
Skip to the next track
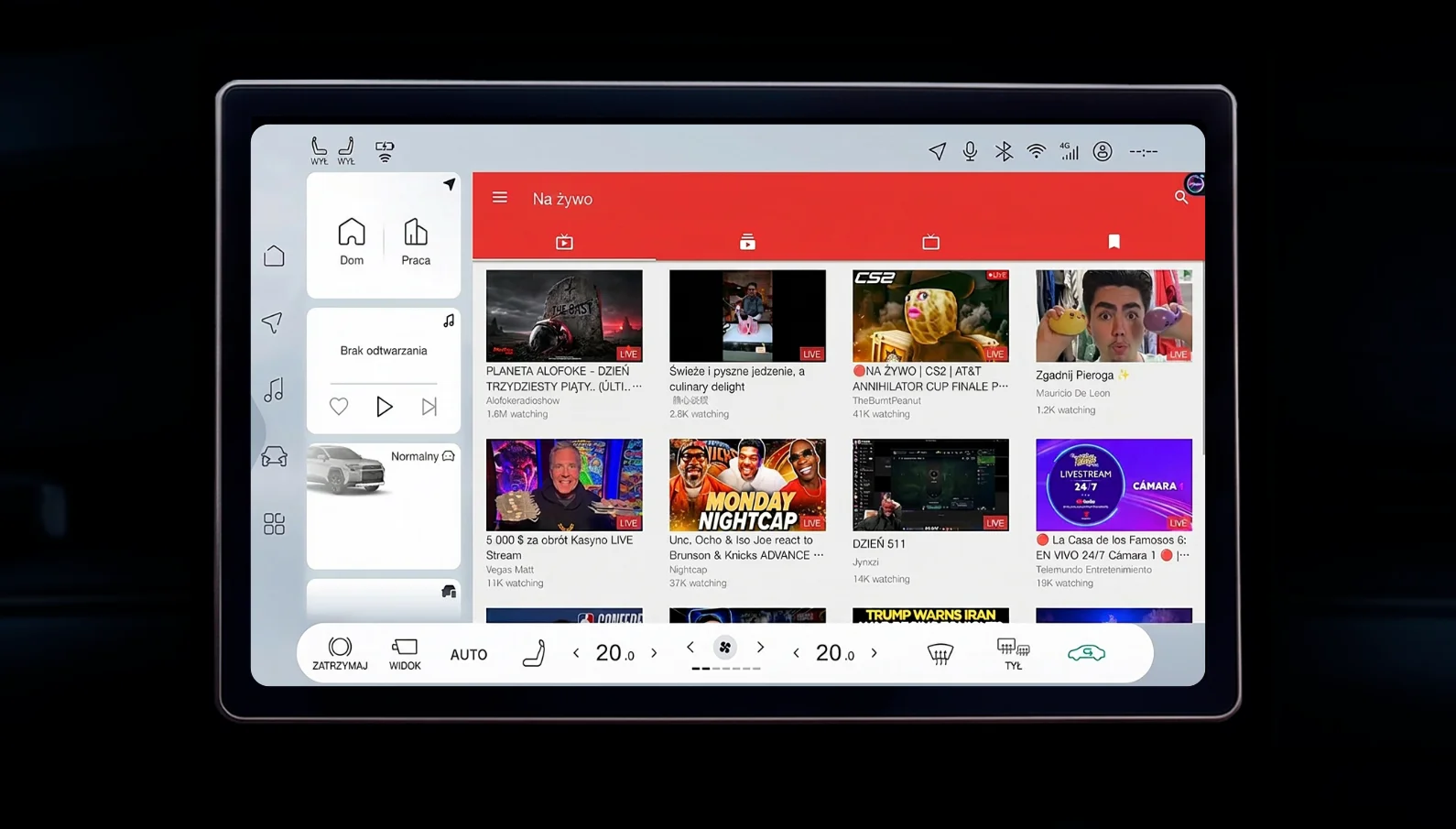[x=429, y=406]
